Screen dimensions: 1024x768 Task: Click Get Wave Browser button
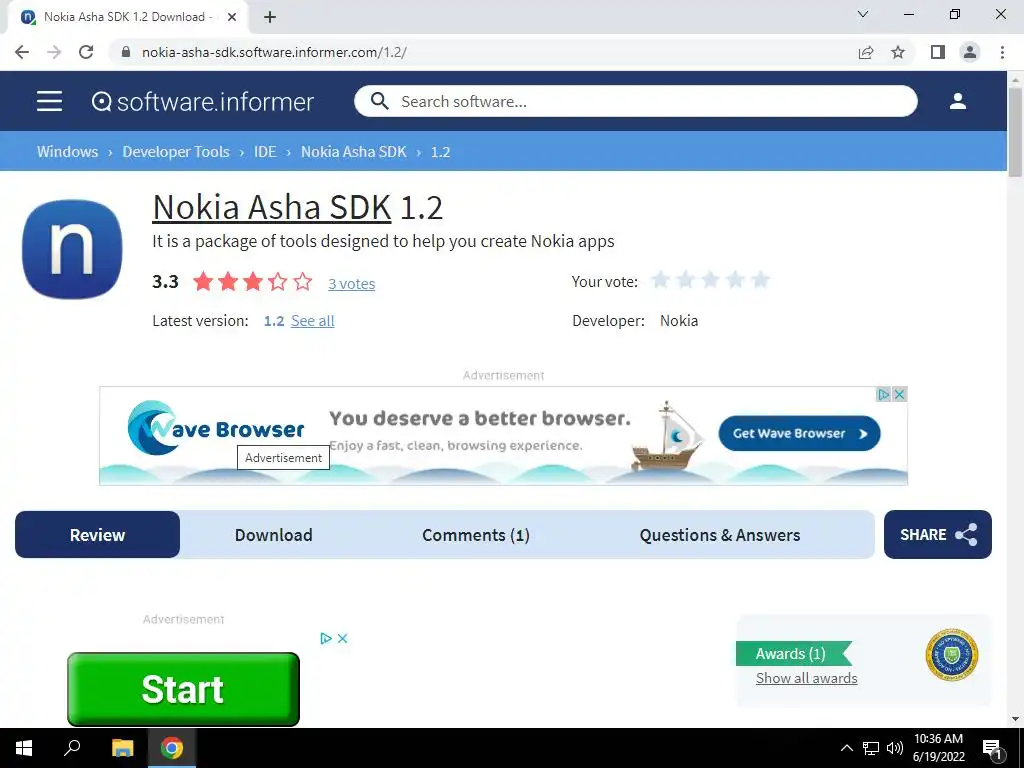pos(799,433)
